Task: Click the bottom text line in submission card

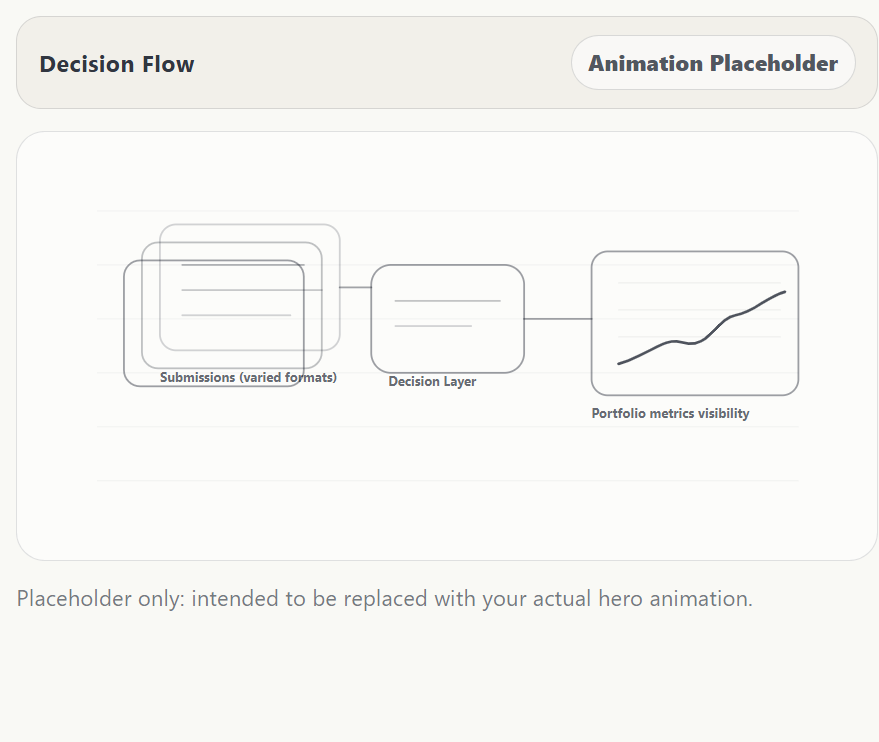Action: click(236, 315)
